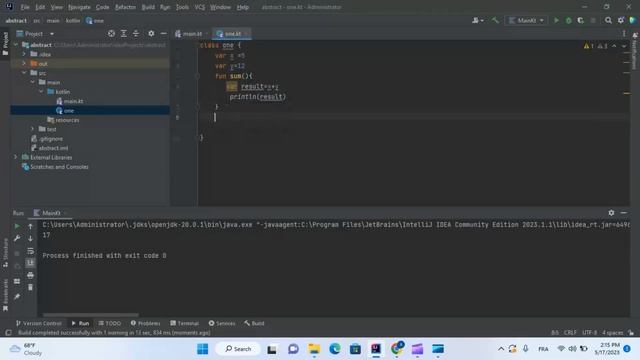Open Windows Start menu
This screenshot has height=360, width=640.
[x=202, y=349]
